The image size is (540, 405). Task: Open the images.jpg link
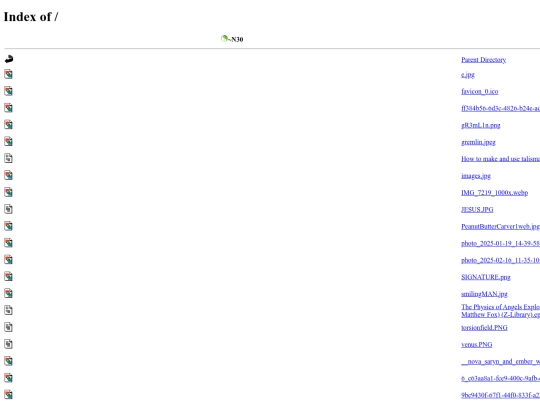[476, 176]
